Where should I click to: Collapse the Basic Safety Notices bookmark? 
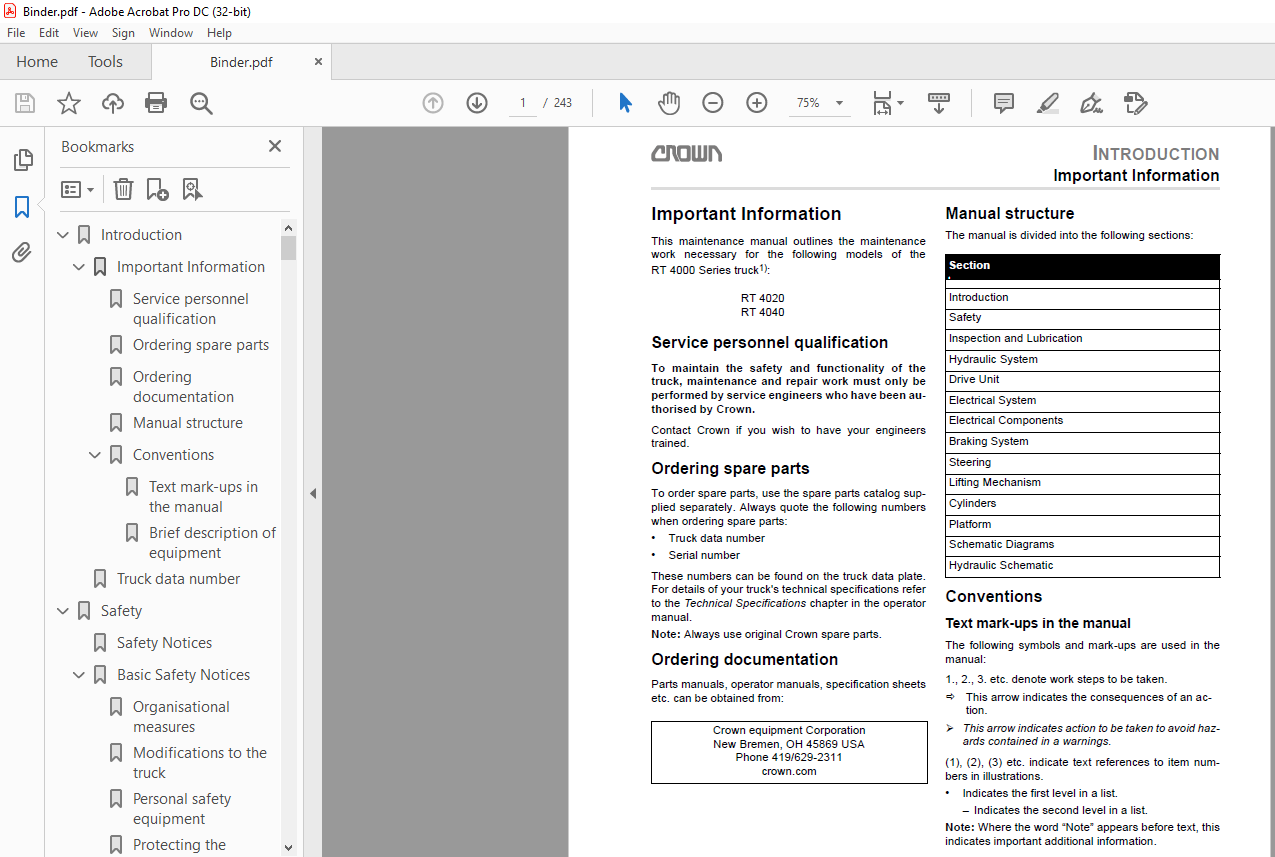point(80,675)
